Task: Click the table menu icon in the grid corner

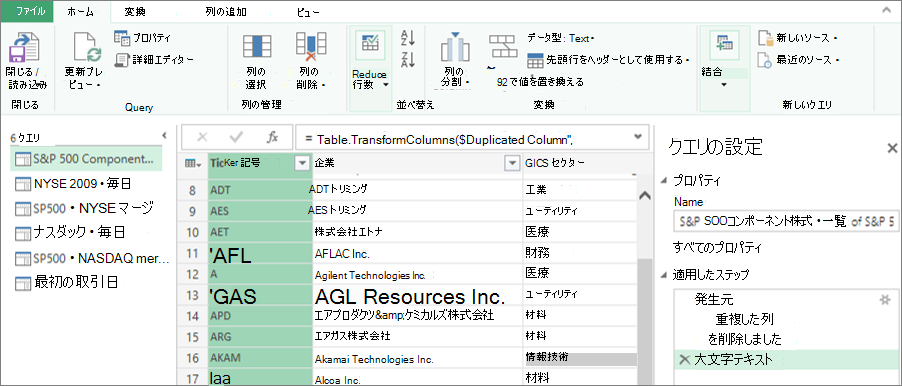Action: point(193,164)
